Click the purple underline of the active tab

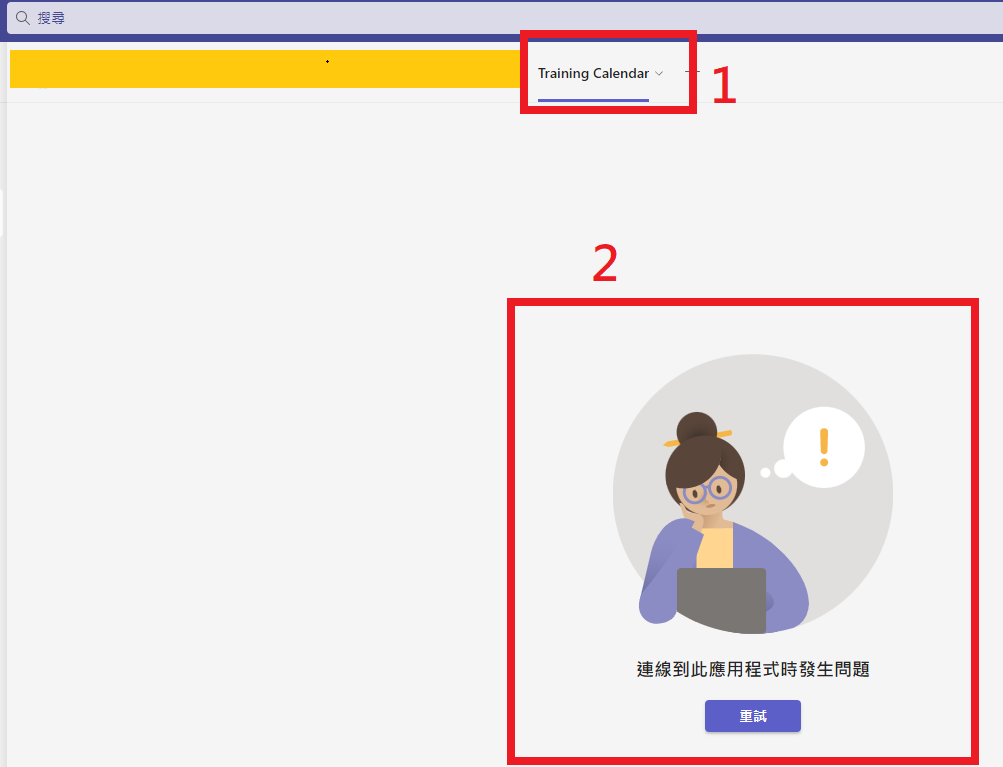(x=593, y=100)
